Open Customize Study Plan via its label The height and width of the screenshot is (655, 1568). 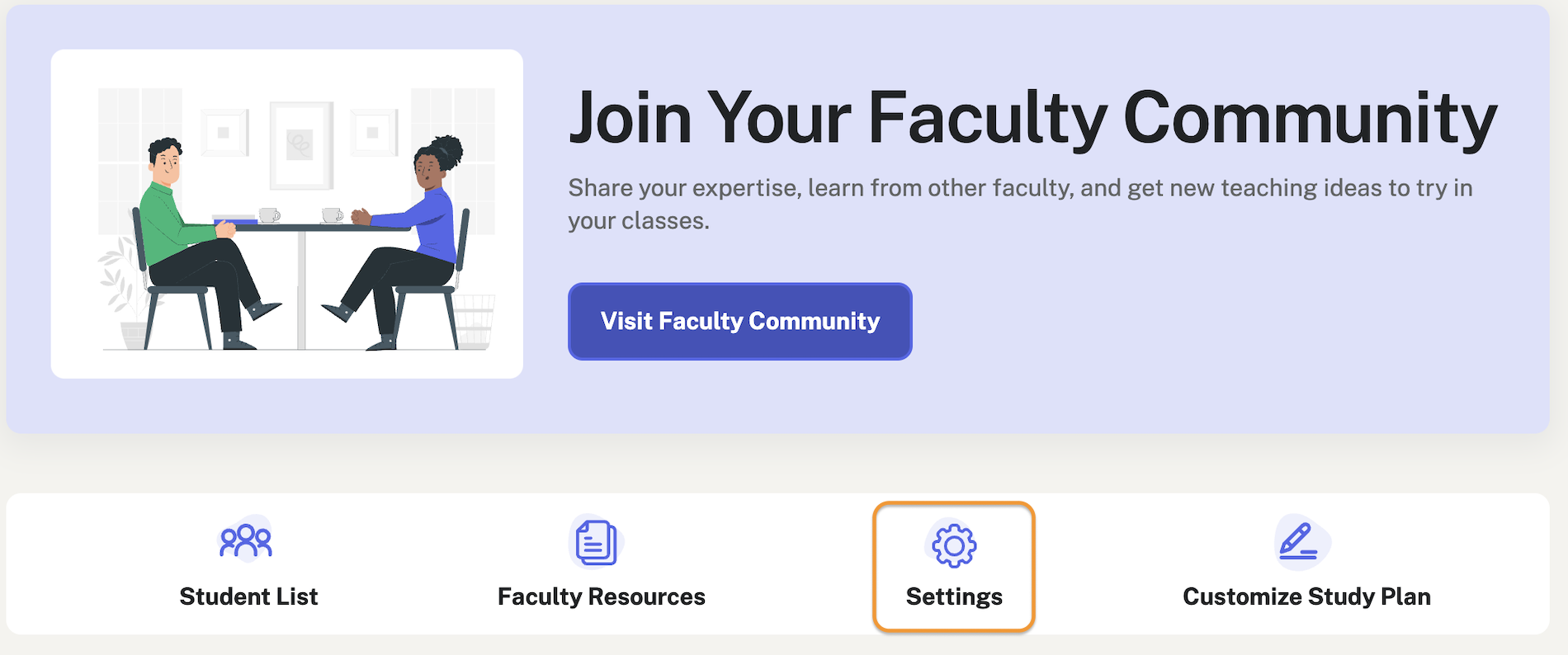[x=1307, y=596]
